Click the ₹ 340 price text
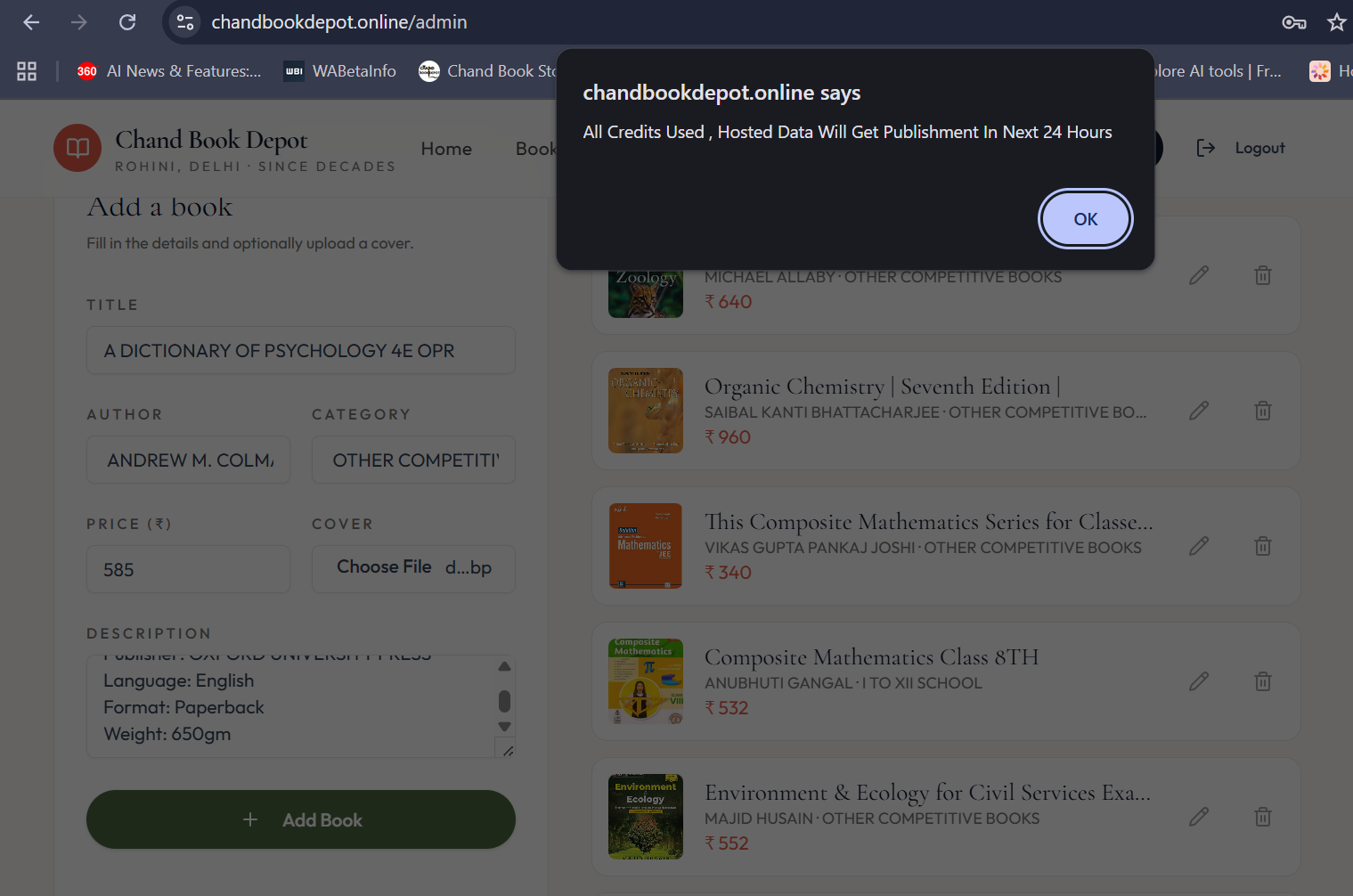Screen dimensions: 1353x896 729,573
